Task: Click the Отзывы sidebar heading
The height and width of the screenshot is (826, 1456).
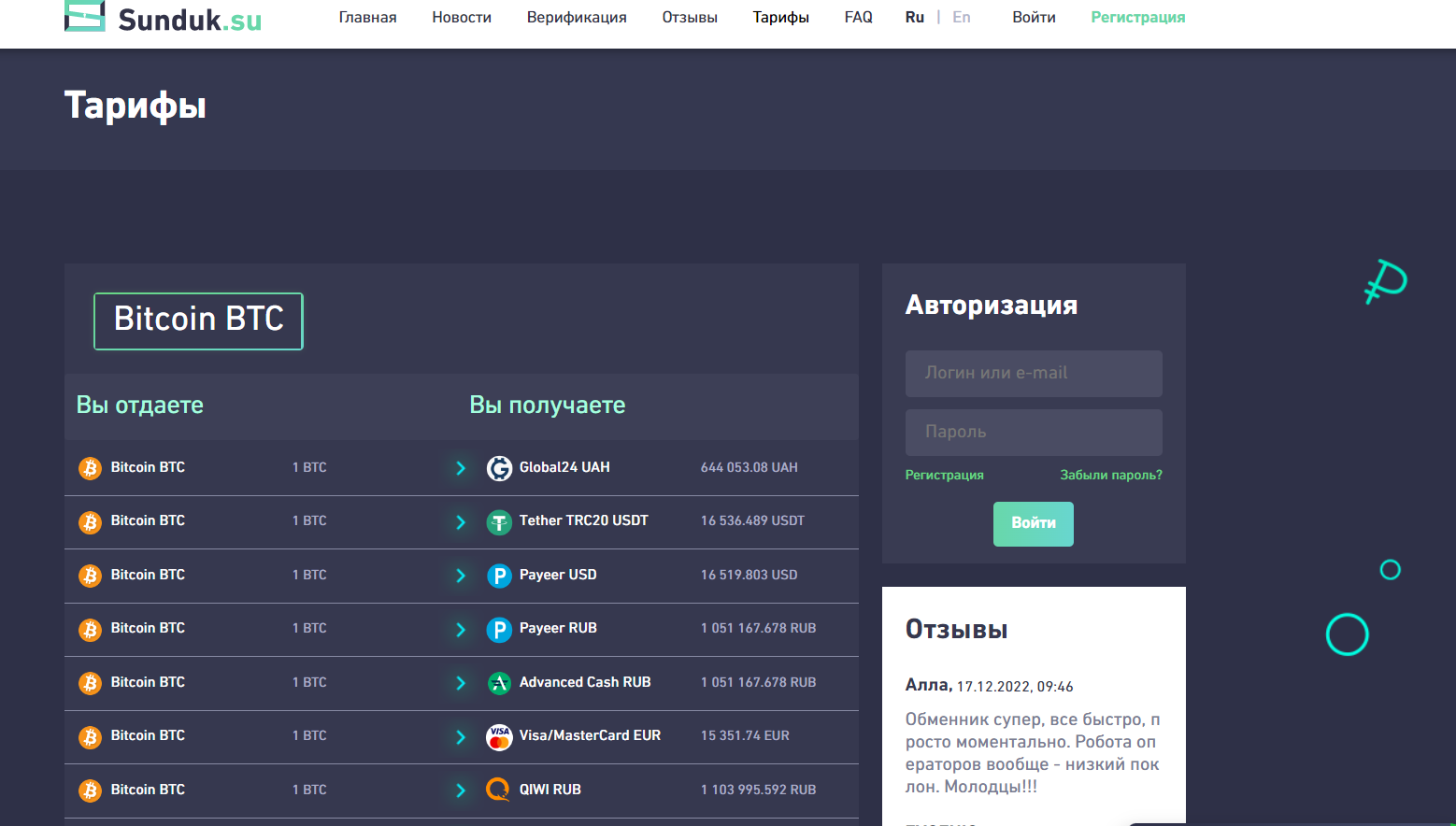Action: 956,630
